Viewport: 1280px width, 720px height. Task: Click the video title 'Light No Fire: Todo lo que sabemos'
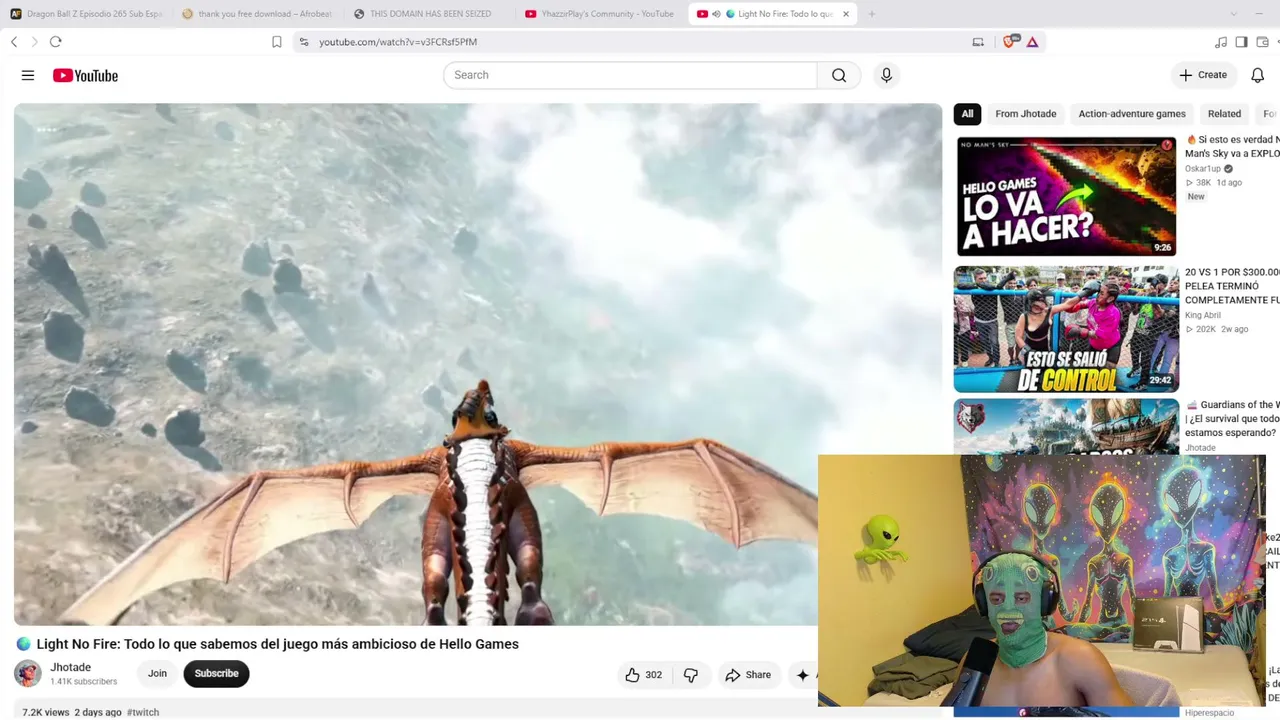click(278, 644)
